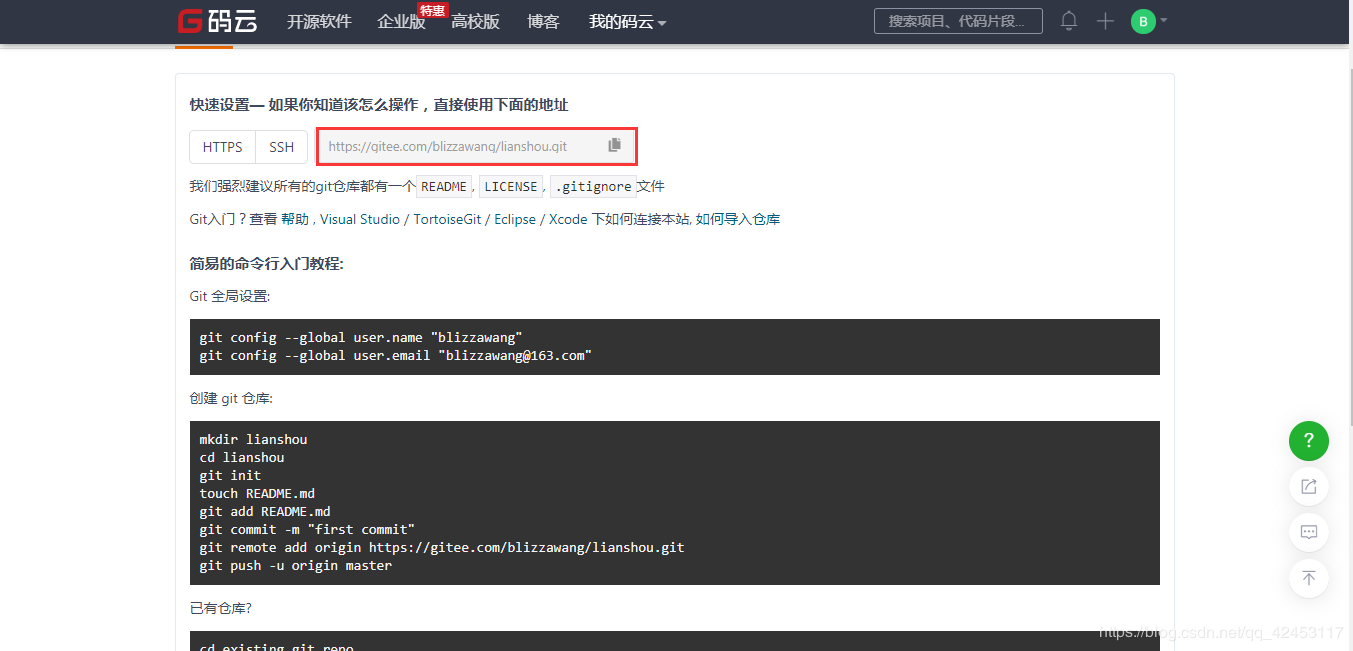
Task: Click the search projects input field
Action: (x=958, y=21)
